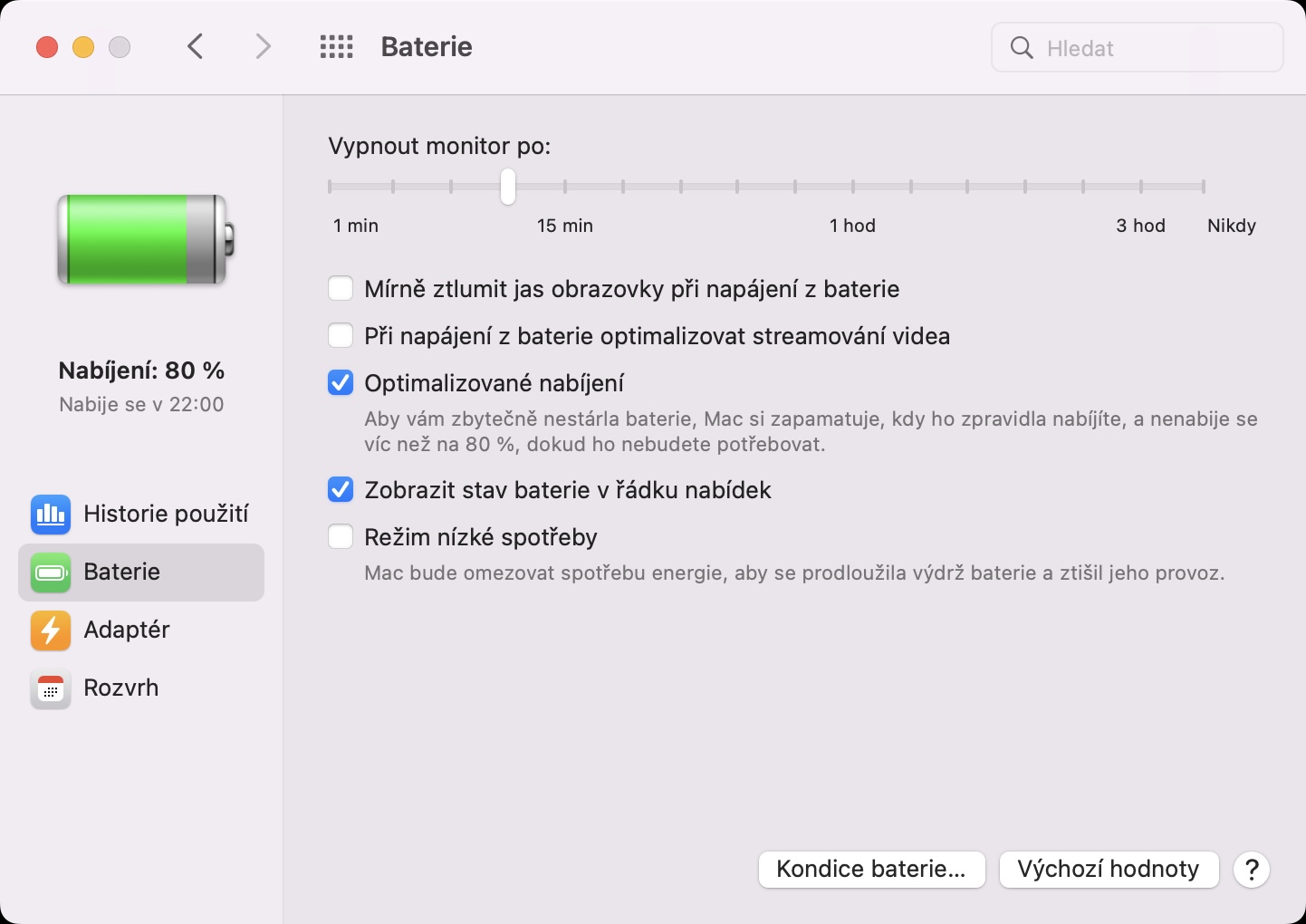The image size is (1306, 924).
Task: Enable Režim nízké spotřeby checkbox
Action: pyautogui.click(x=341, y=537)
